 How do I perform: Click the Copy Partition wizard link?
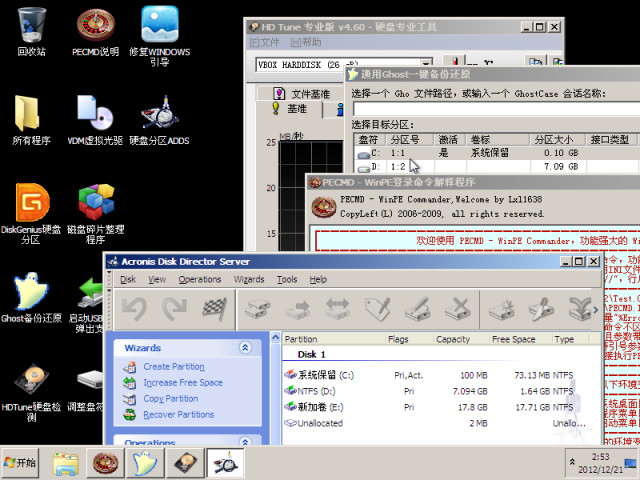tap(171, 398)
